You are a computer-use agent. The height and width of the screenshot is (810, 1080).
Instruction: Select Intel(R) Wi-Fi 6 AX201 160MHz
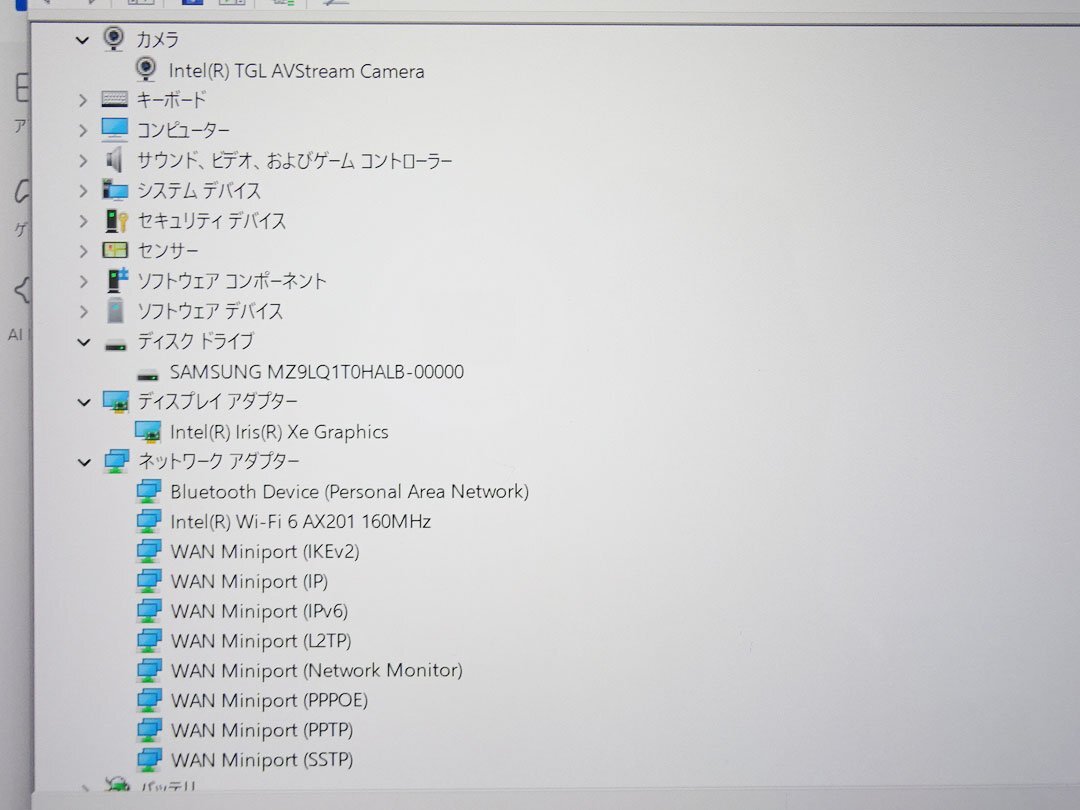point(300,521)
